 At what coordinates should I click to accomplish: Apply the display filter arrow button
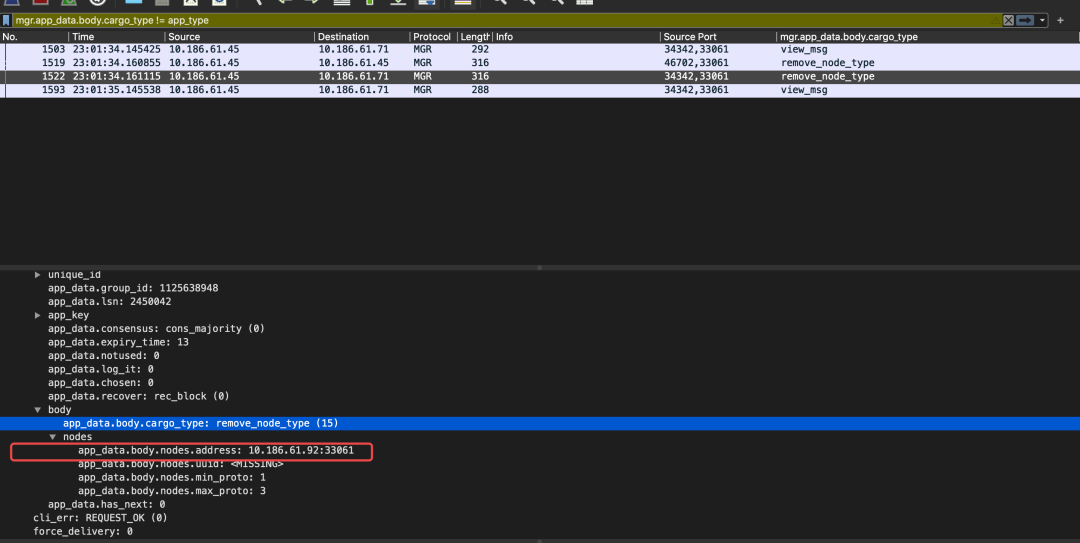point(1024,20)
